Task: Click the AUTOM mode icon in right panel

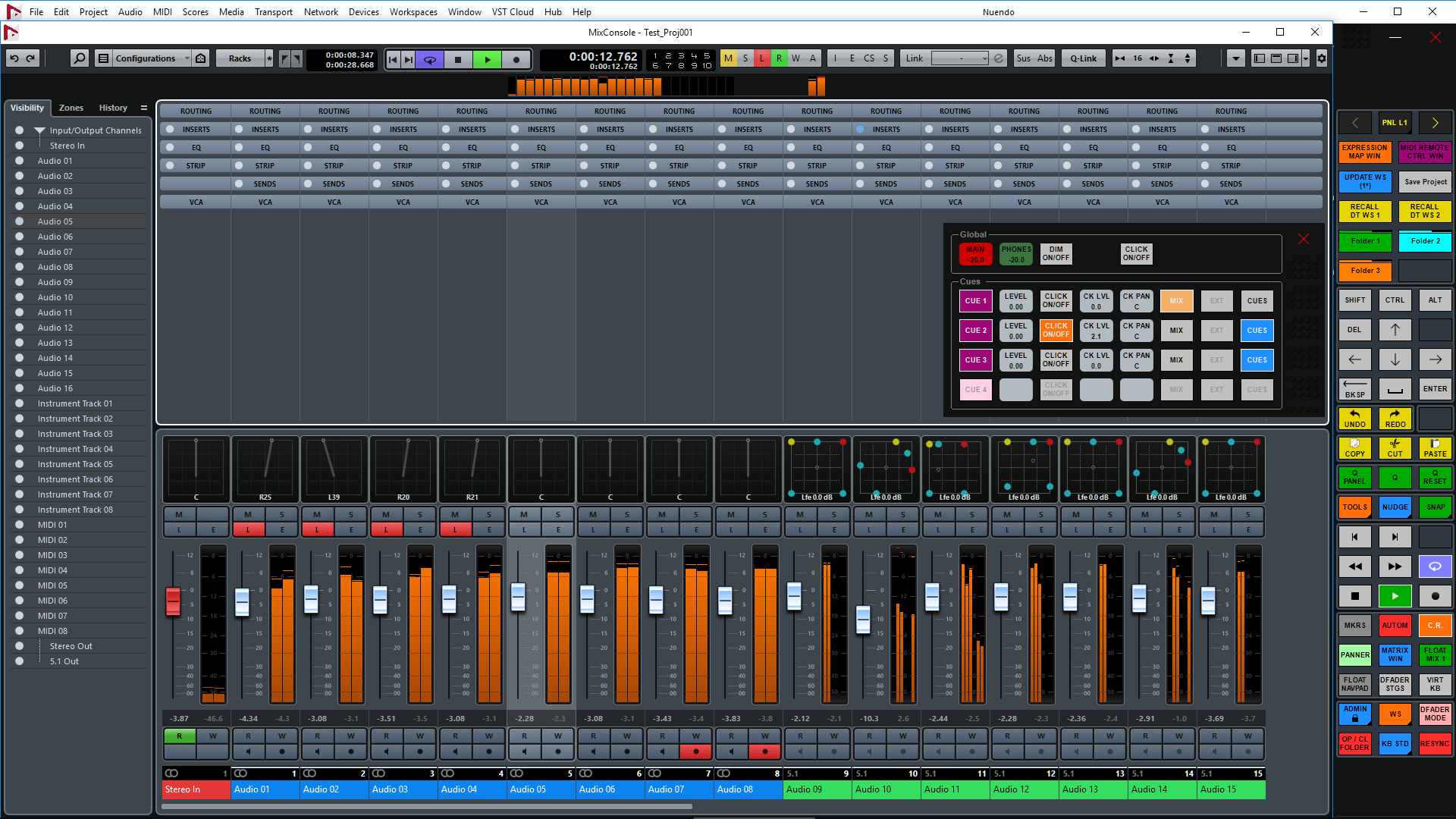Action: tap(1395, 626)
